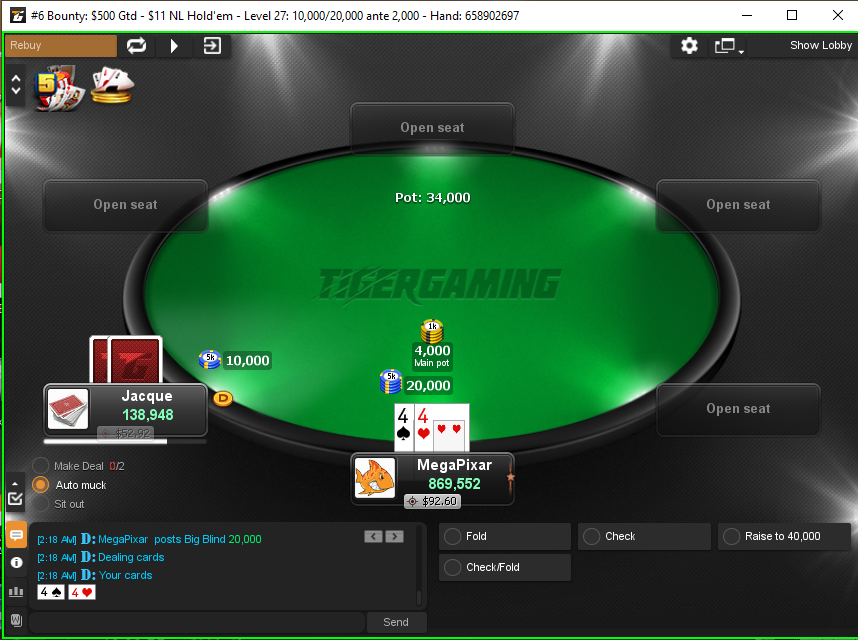858x640 pixels.
Task: Click the chat history scrollbar
Action: pyautogui.click(x=419, y=566)
